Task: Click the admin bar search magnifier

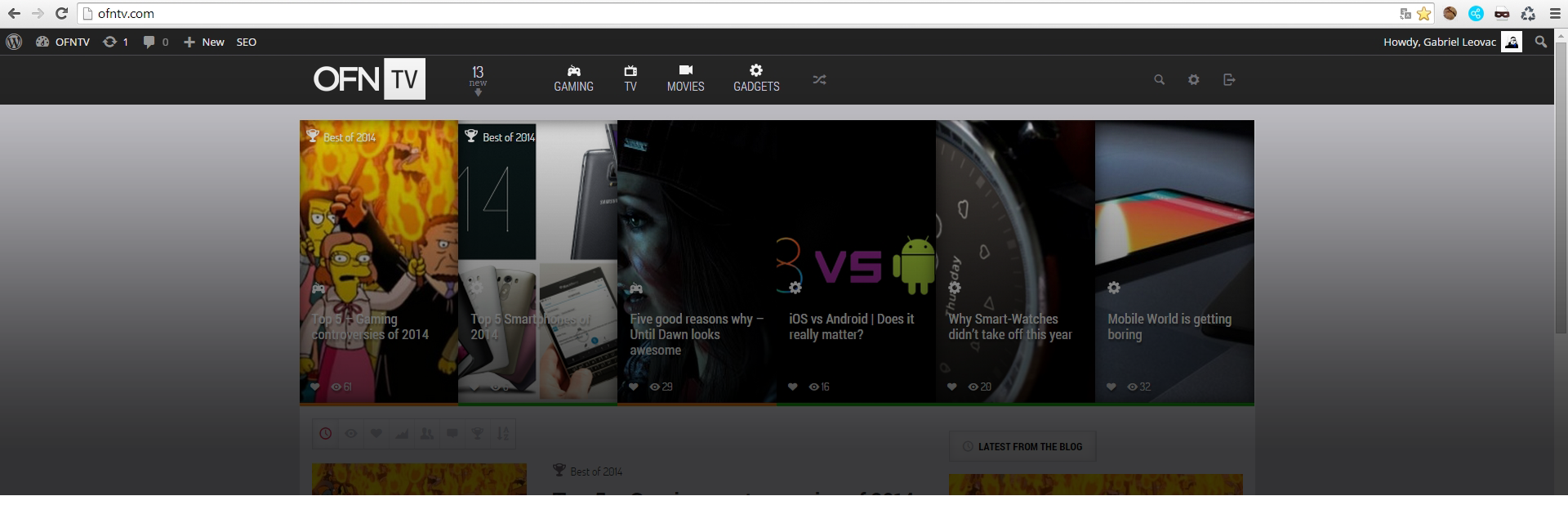Action: pos(1541,42)
